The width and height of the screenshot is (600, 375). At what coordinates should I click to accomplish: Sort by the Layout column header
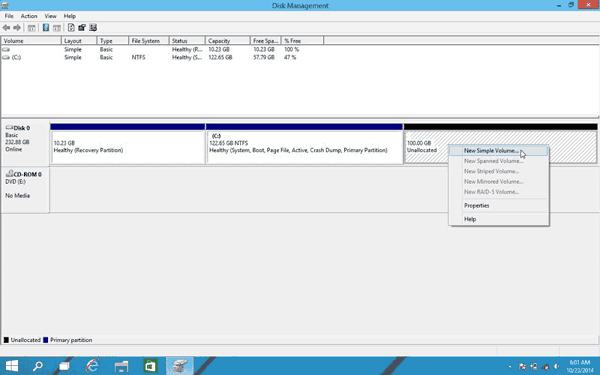point(79,41)
